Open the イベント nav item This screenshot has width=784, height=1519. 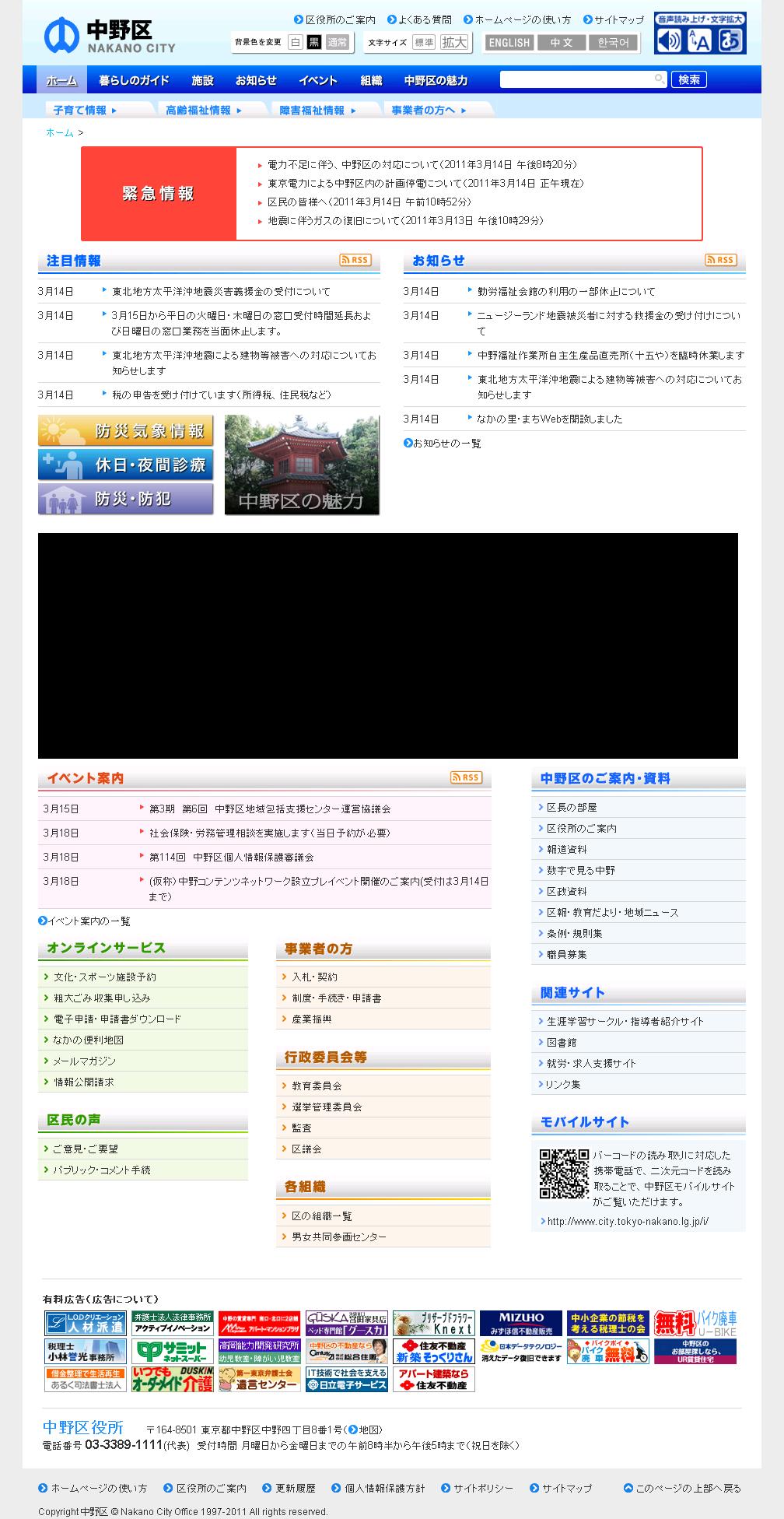click(x=318, y=80)
